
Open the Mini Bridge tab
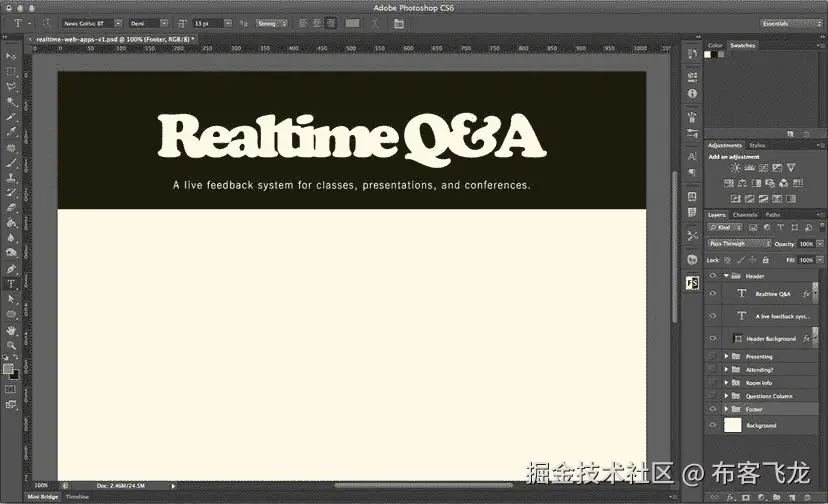coord(43,497)
